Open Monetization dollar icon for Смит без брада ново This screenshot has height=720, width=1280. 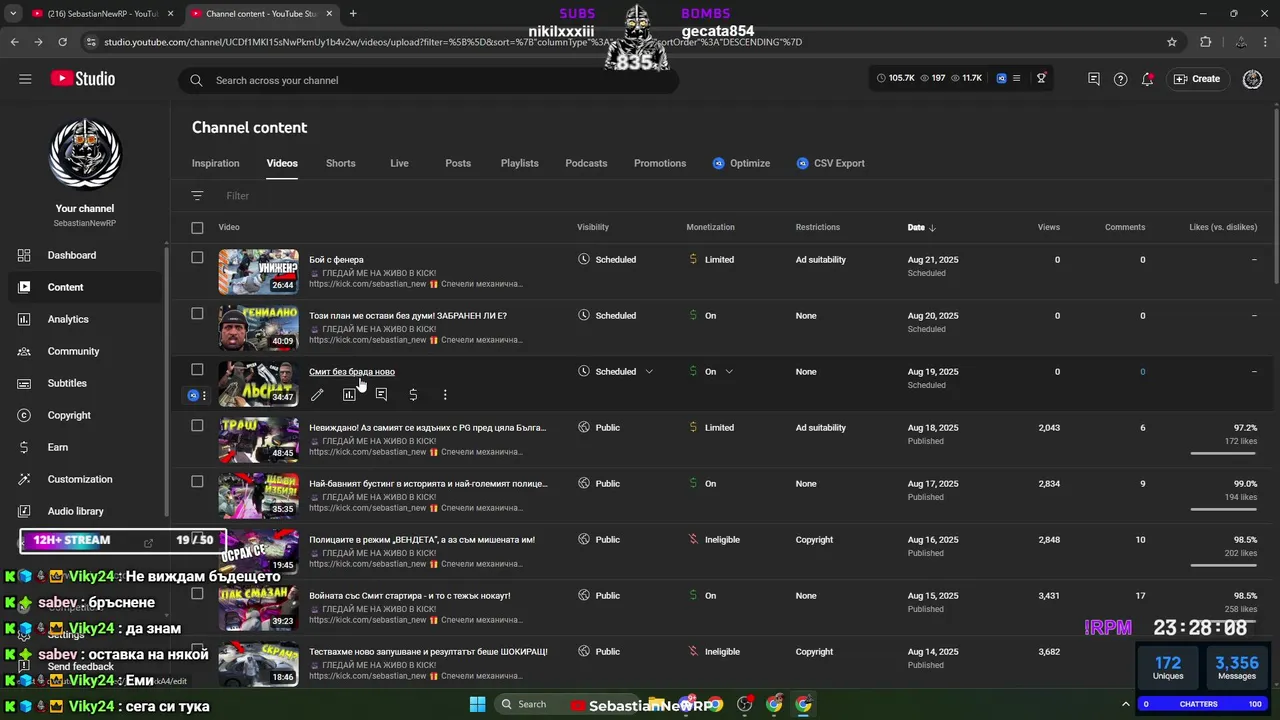click(x=413, y=395)
